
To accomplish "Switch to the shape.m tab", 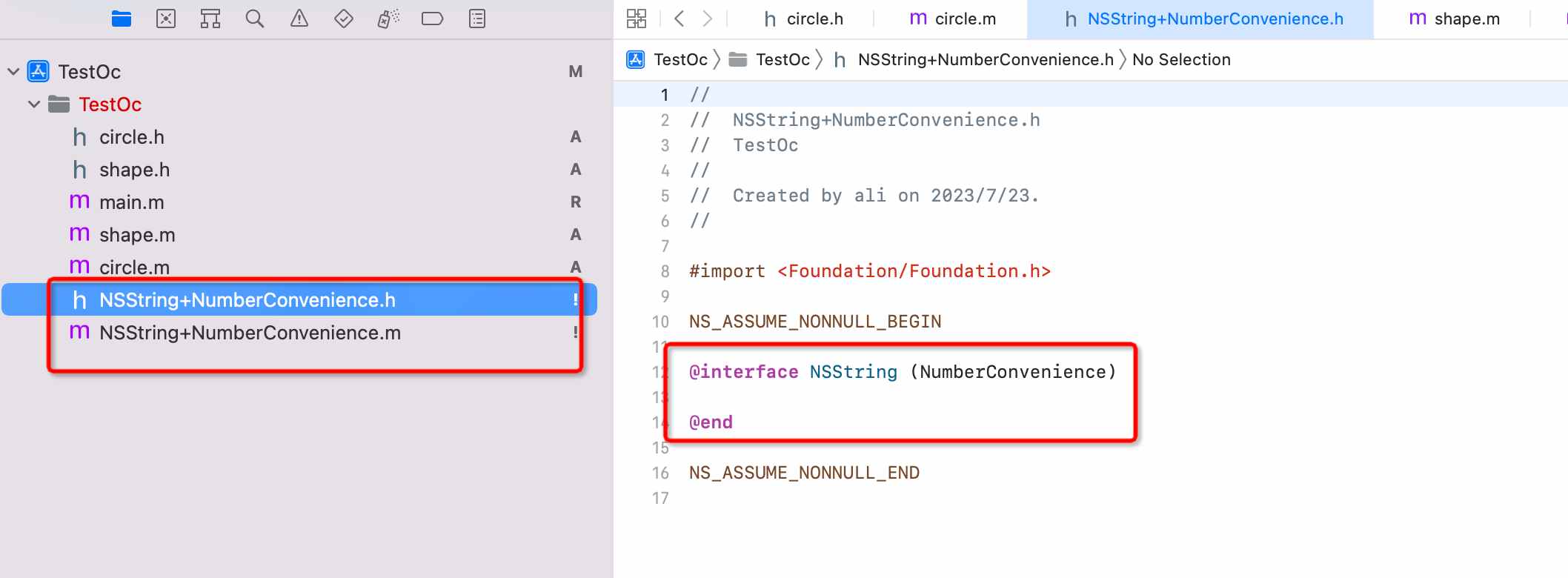I will coord(1455,19).
